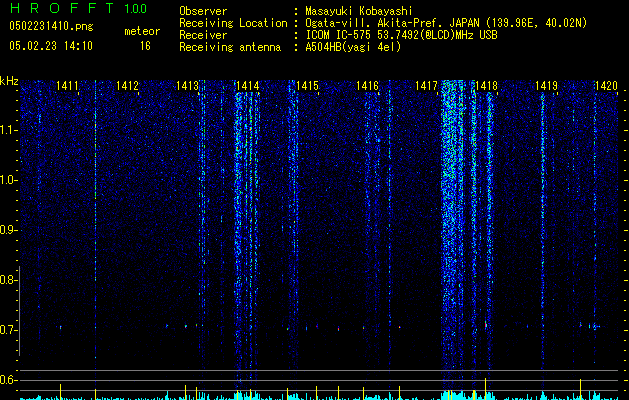
Task: Click the 0.7 kHz frequency label
Action: (x=8, y=330)
